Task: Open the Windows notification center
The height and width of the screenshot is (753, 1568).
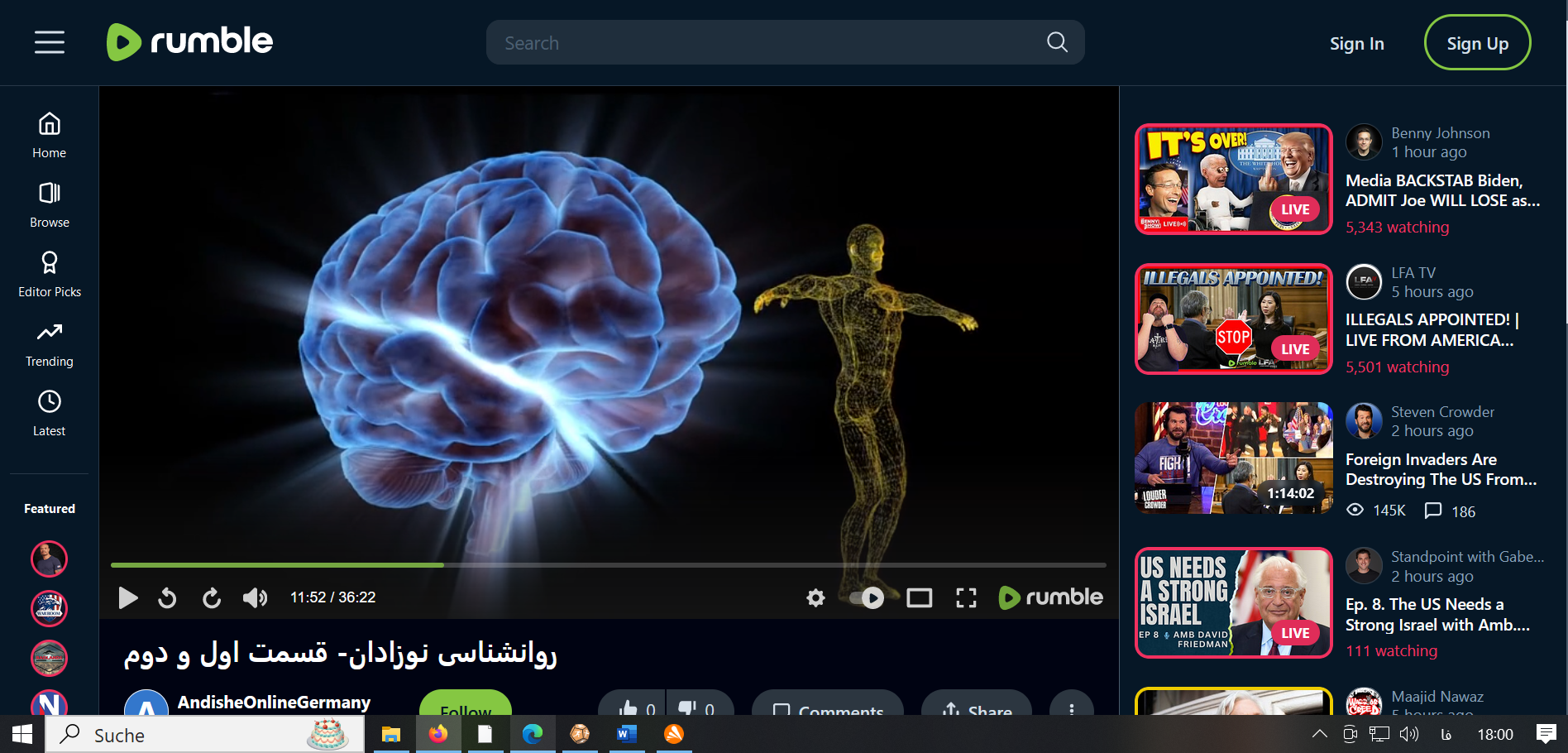Action: click(1546, 734)
